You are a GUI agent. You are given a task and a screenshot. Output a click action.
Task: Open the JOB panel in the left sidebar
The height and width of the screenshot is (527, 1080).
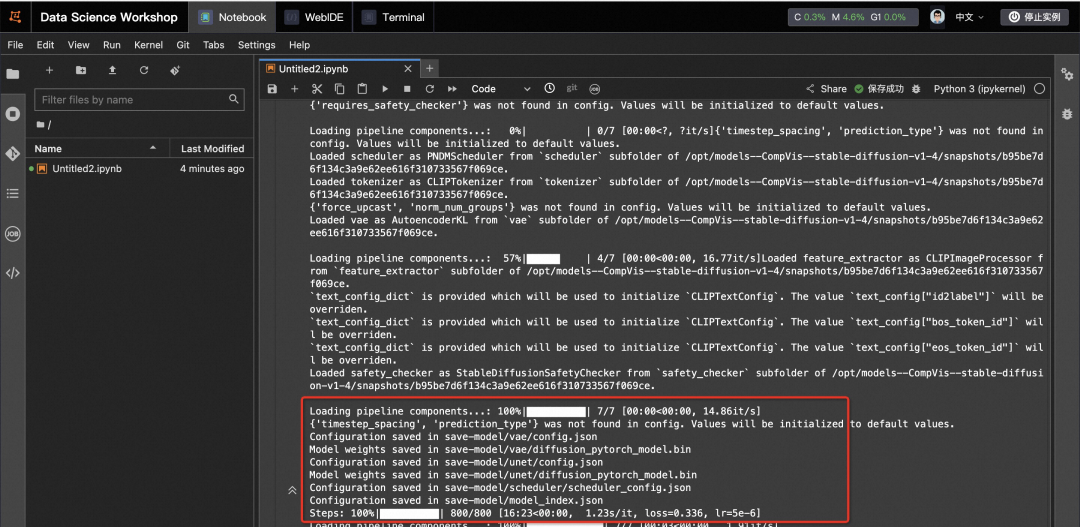[x=12, y=234]
